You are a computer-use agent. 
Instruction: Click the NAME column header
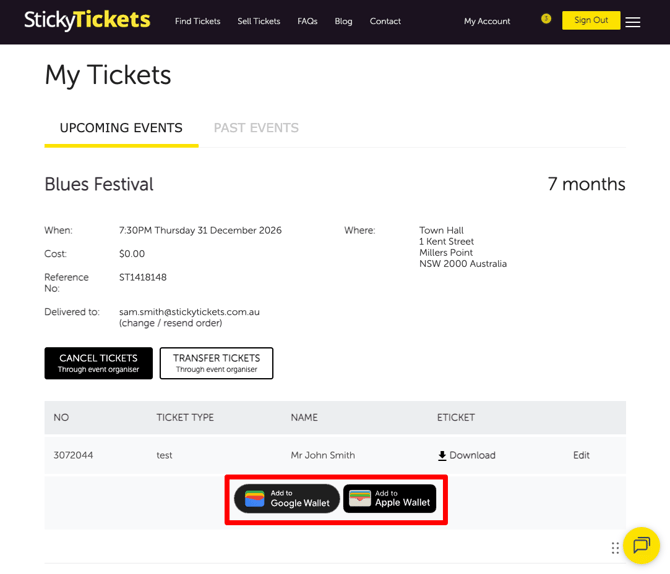(304, 418)
